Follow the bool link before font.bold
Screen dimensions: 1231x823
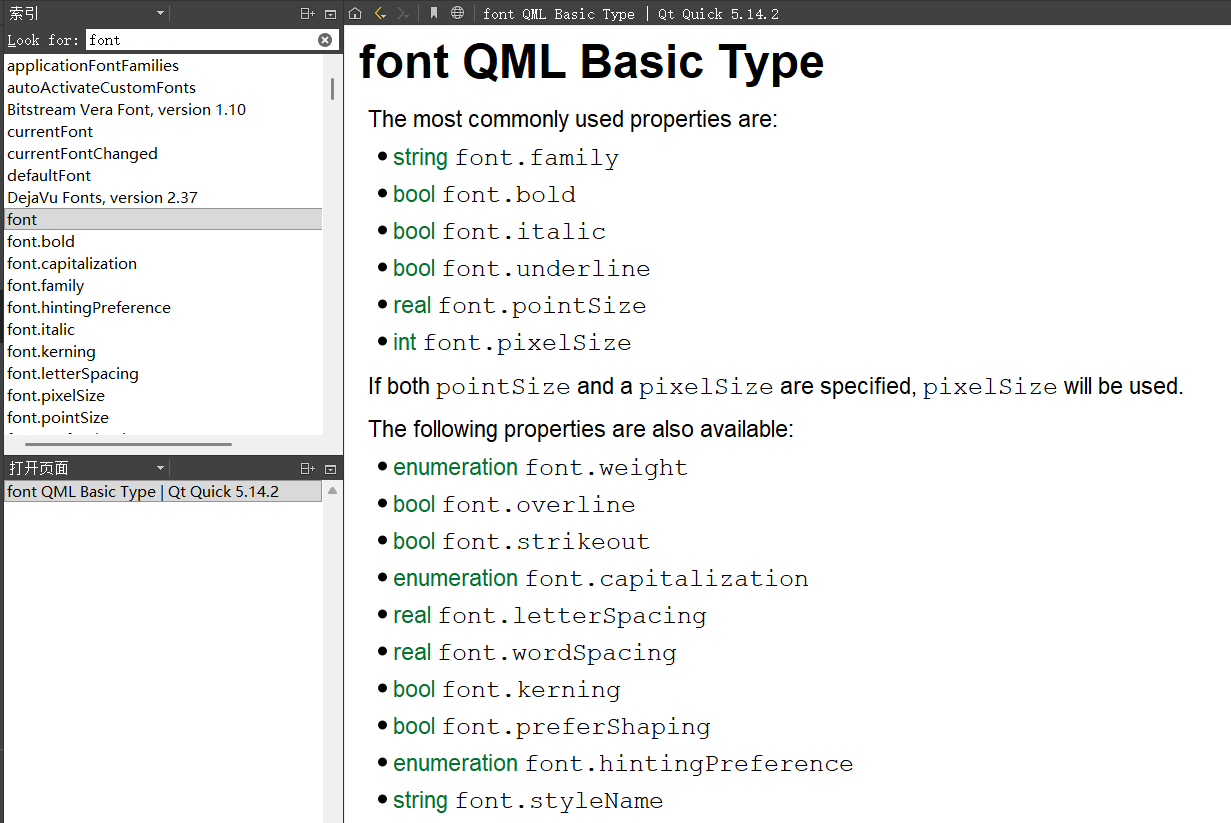414,195
